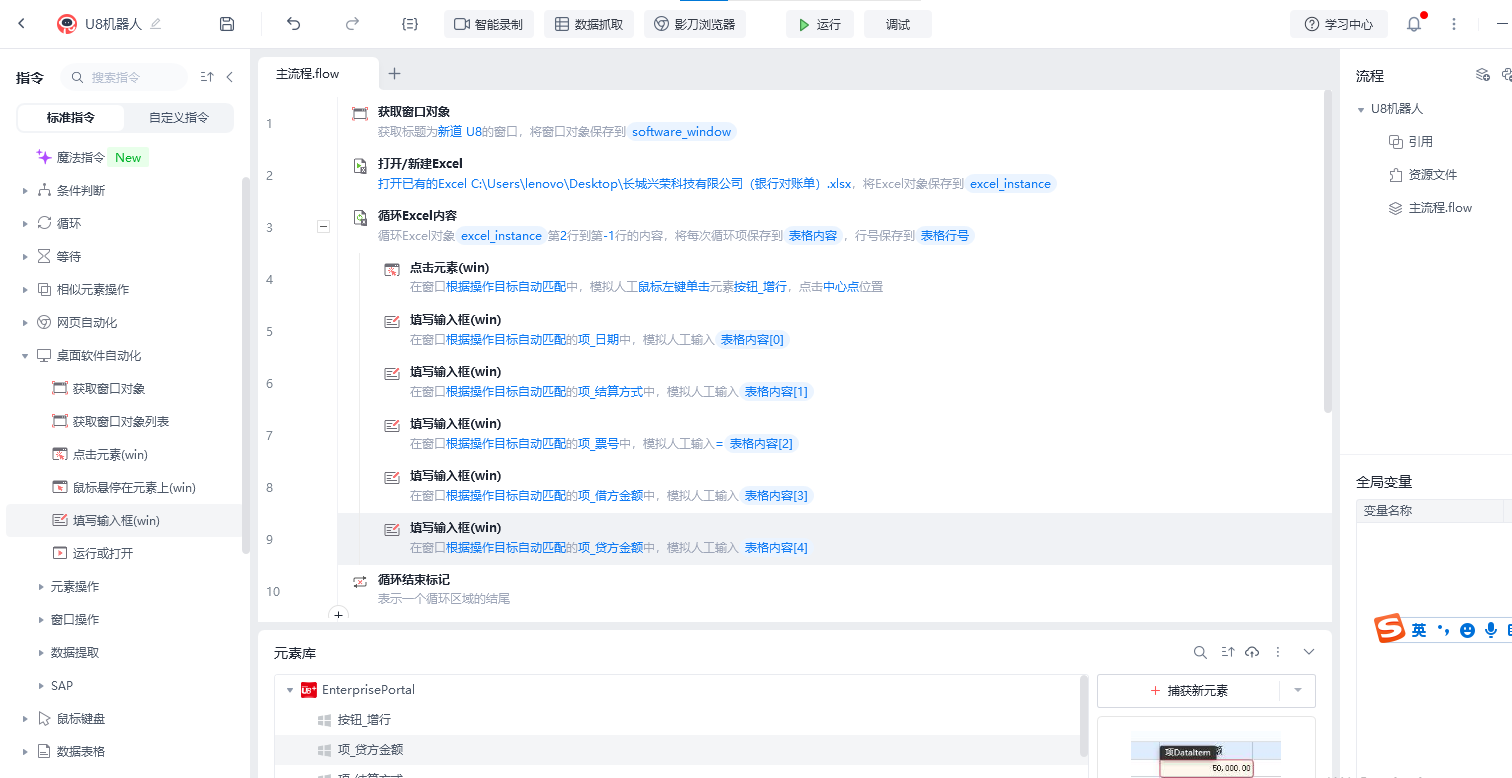Expand the 窗口操作 subgroup
Screen dimensions: 1512x778
41,619
